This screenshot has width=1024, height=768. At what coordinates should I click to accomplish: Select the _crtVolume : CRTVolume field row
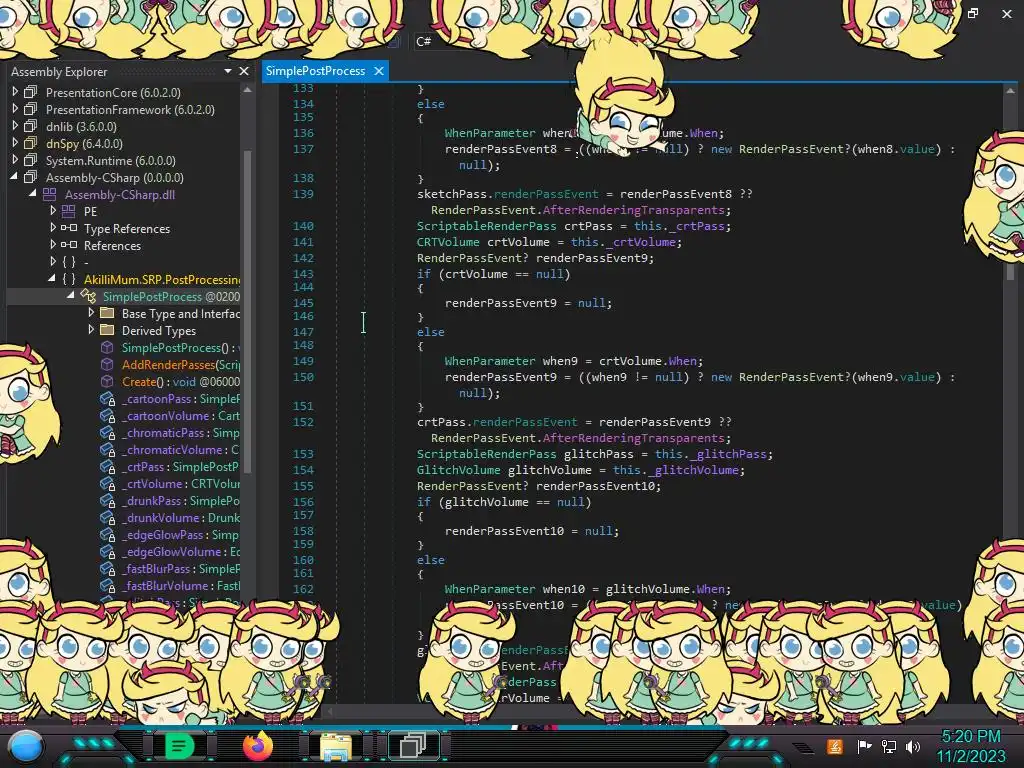169,483
